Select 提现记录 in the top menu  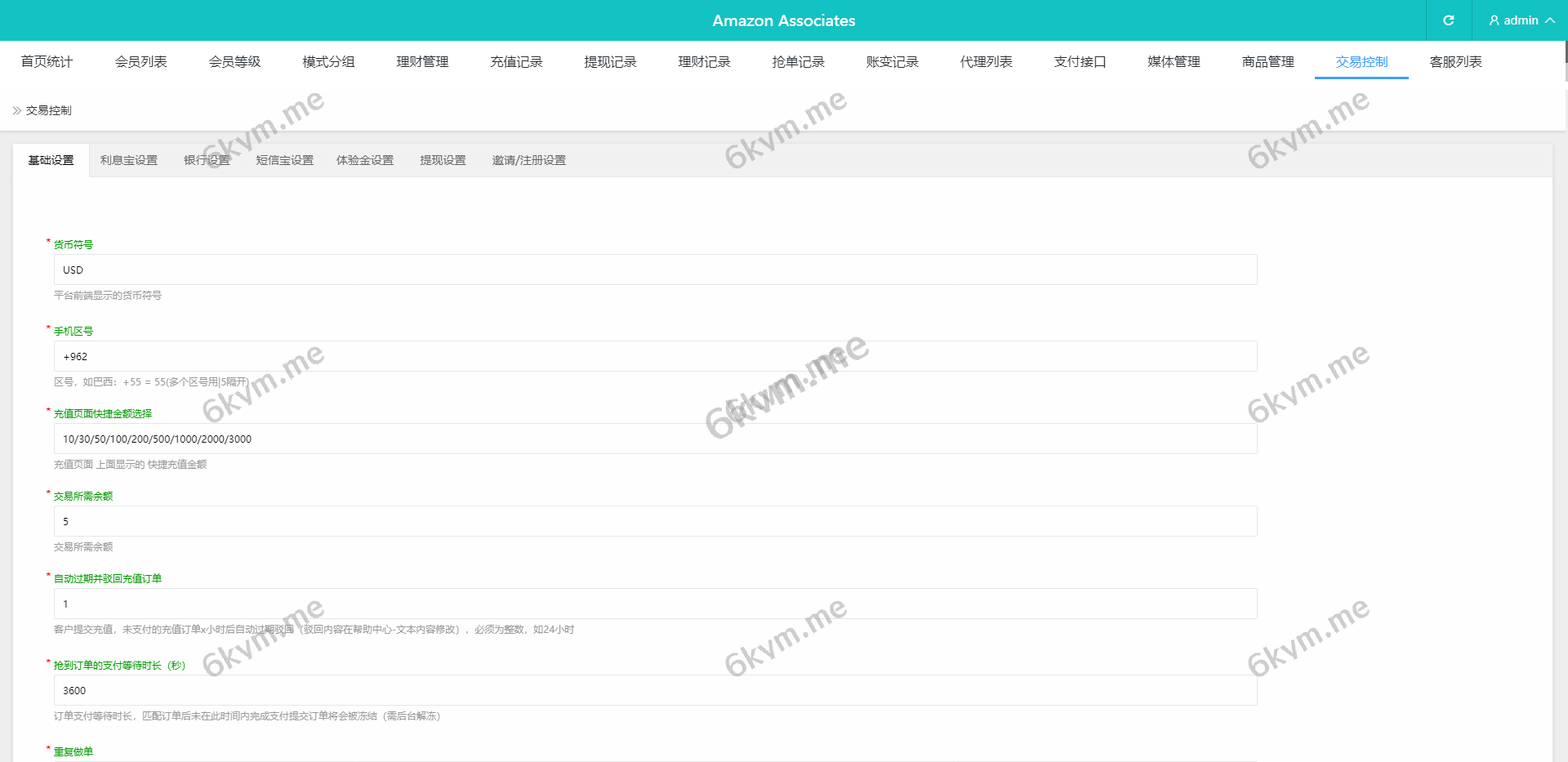click(x=610, y=62)
